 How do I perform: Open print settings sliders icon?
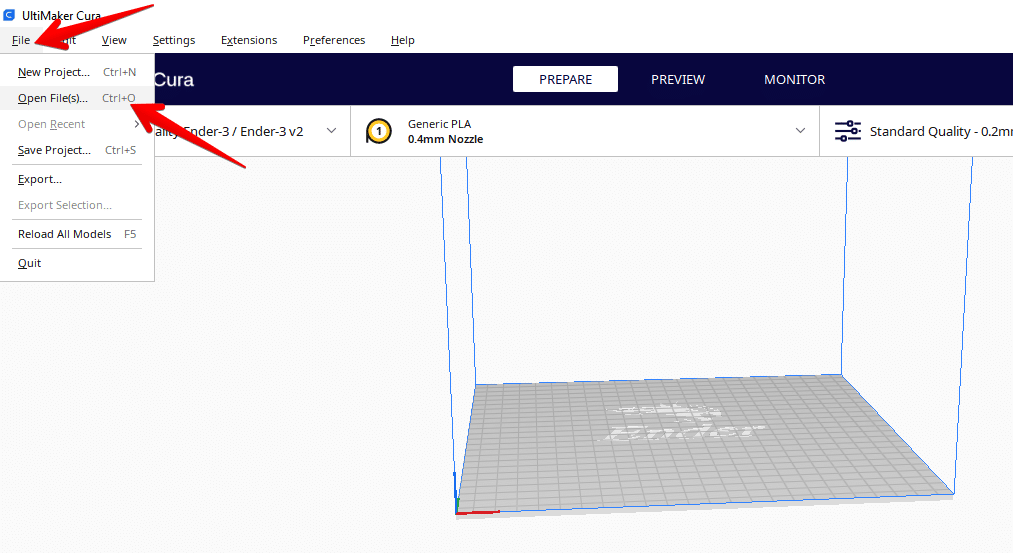(848, 131)
